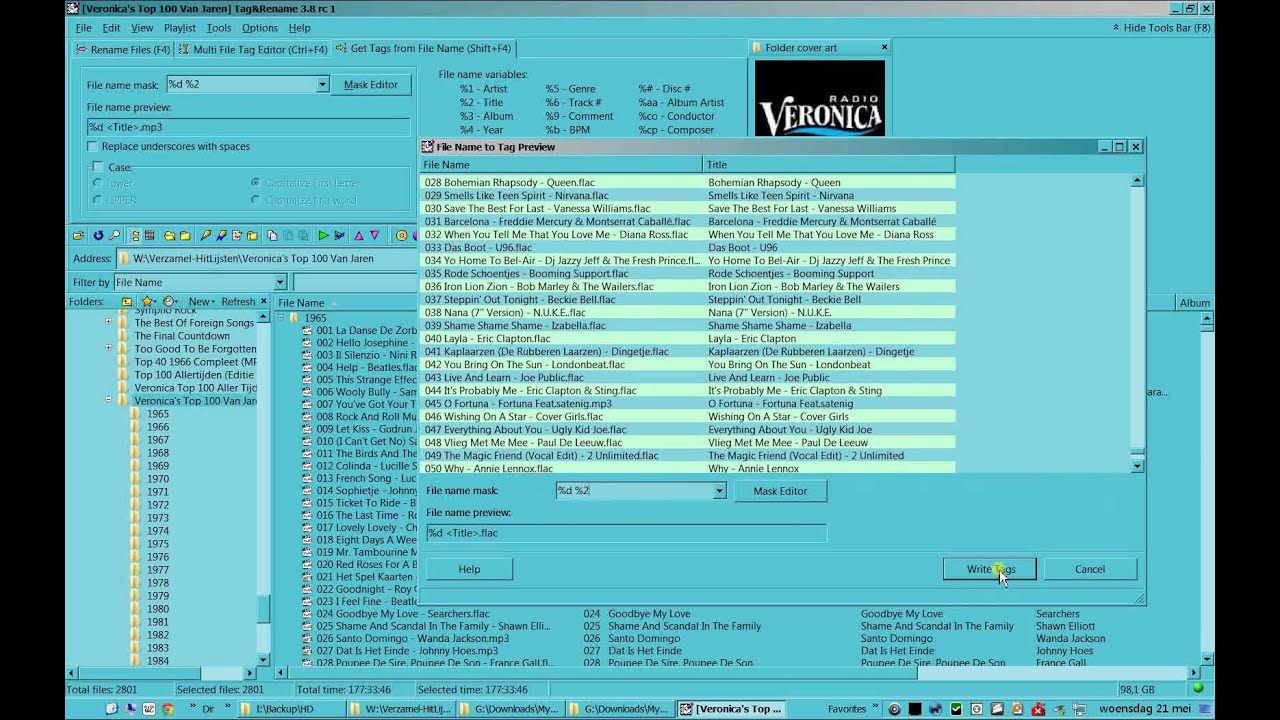The image size is (1280, 720).
Task: Open the star favorites icon in Folders bar
Action: [x=149, y=301]
